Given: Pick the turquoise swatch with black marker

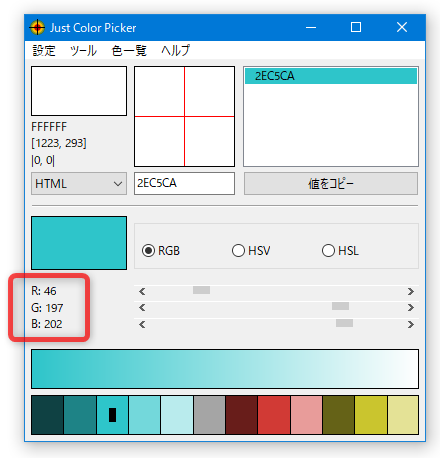Looking at the screenshot, I should pos(112,415).
